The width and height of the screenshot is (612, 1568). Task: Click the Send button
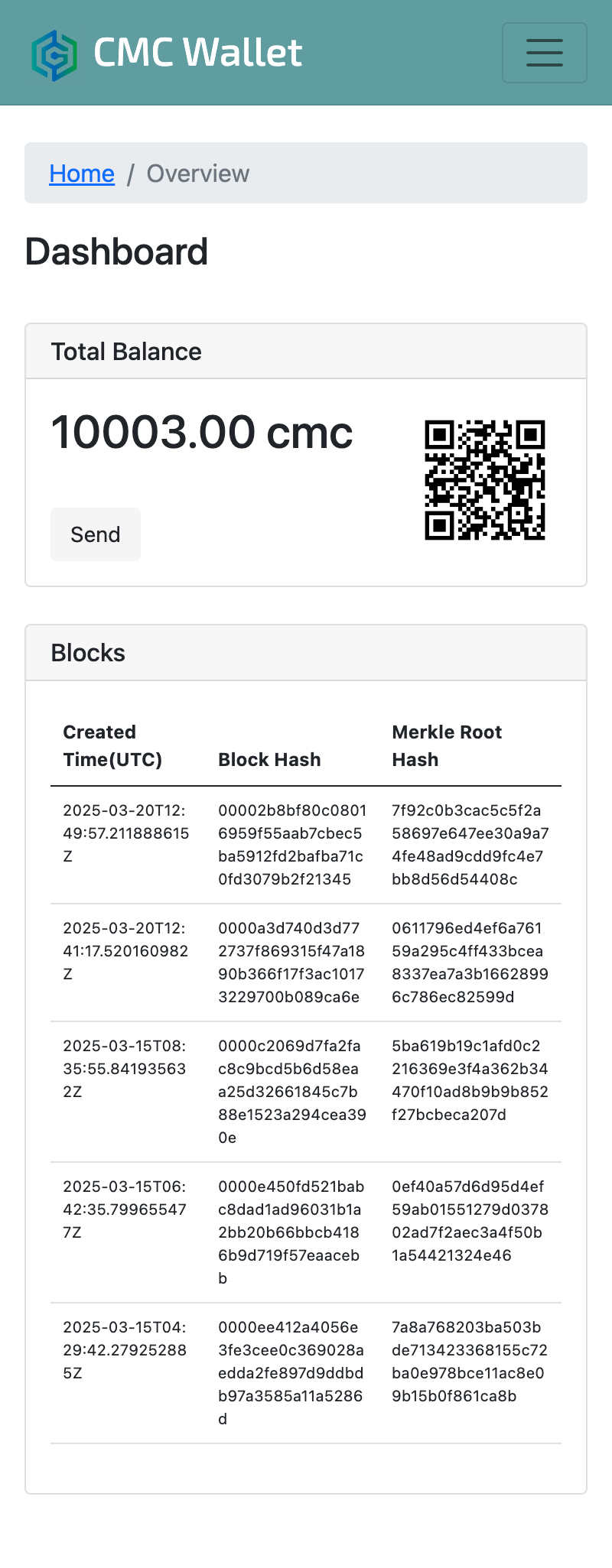96,534
